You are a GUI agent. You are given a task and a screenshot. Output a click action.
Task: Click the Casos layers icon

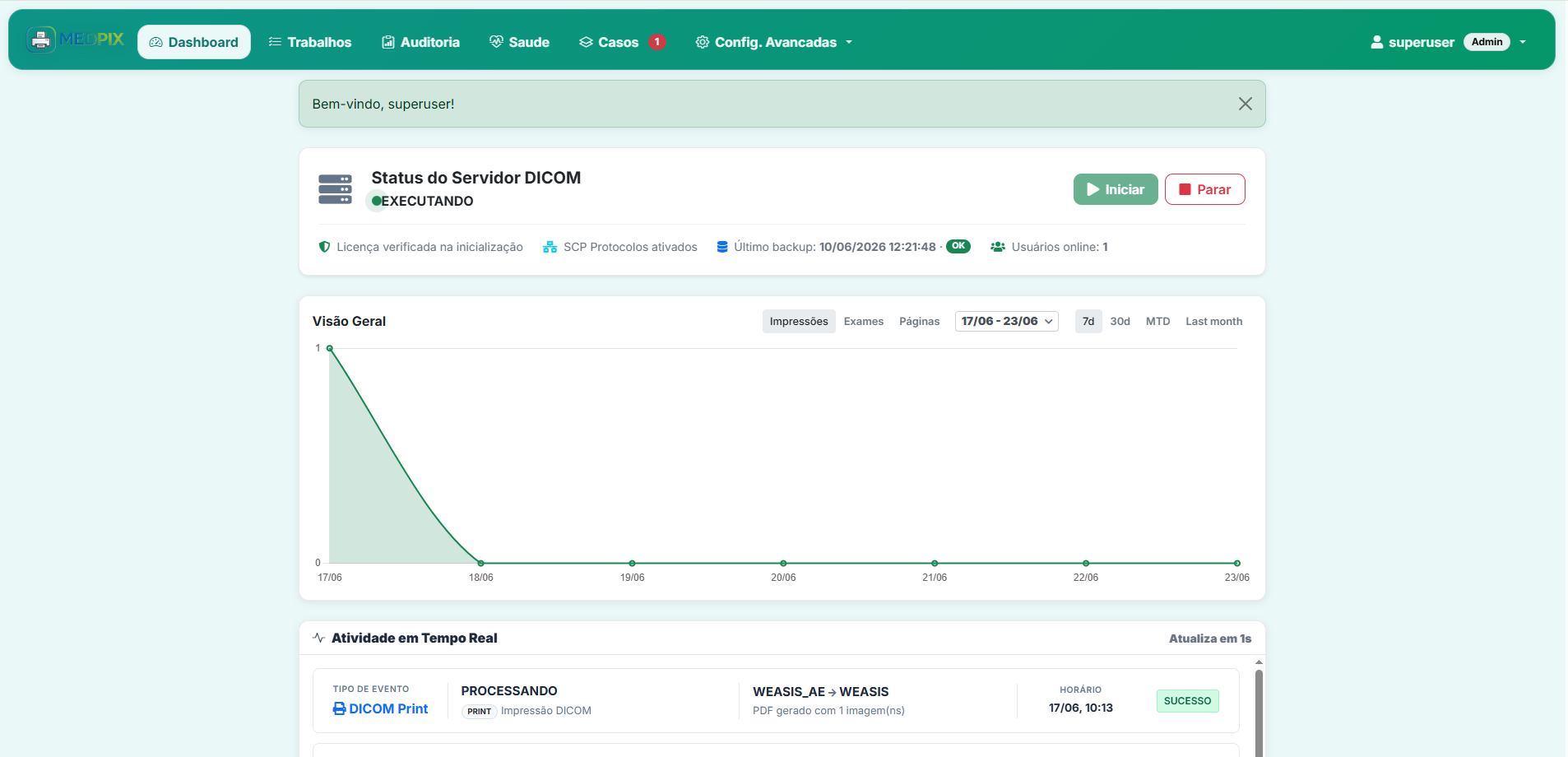point(586,42)
